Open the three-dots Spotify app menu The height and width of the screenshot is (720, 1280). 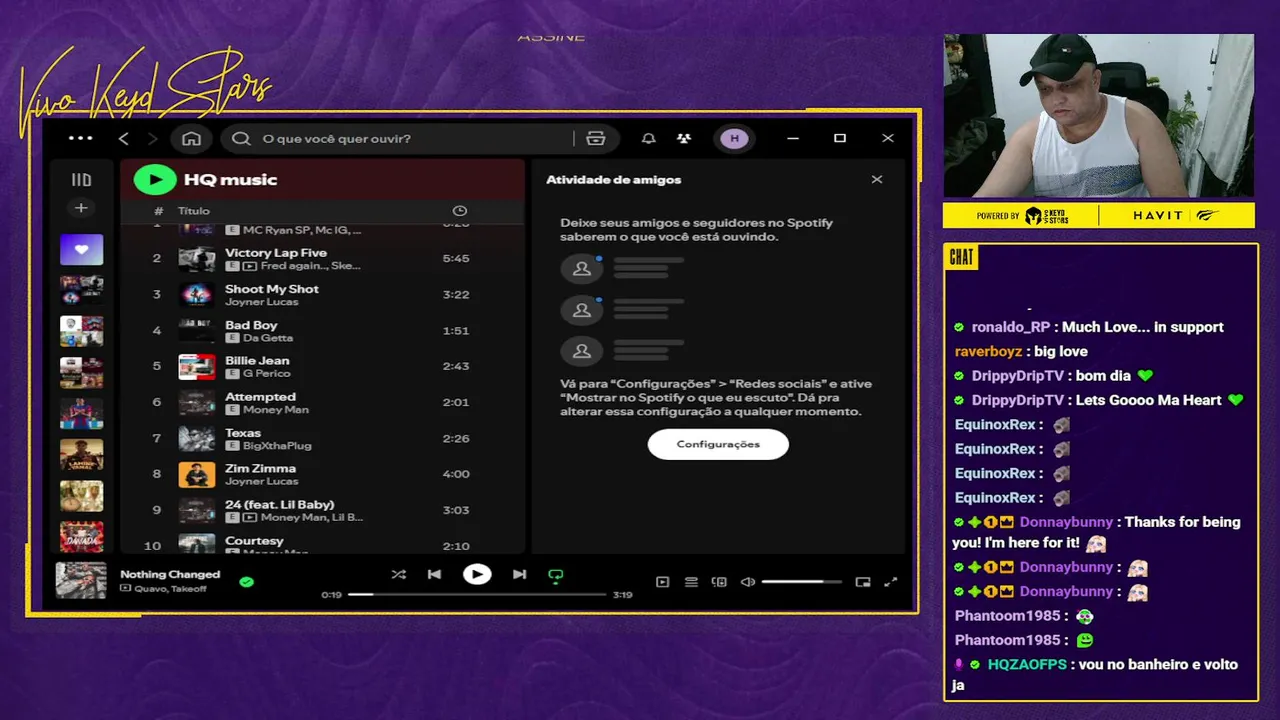coord(80,138)
